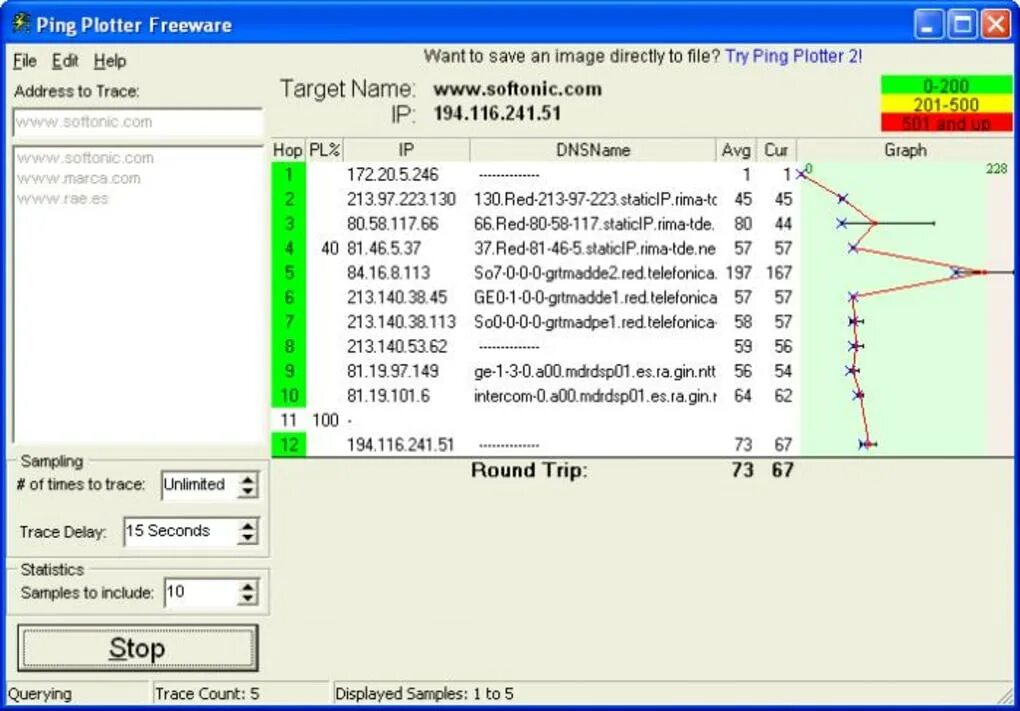Click the PL% column header
Viewport: 1020px width, 711px height.
(324, 150)
